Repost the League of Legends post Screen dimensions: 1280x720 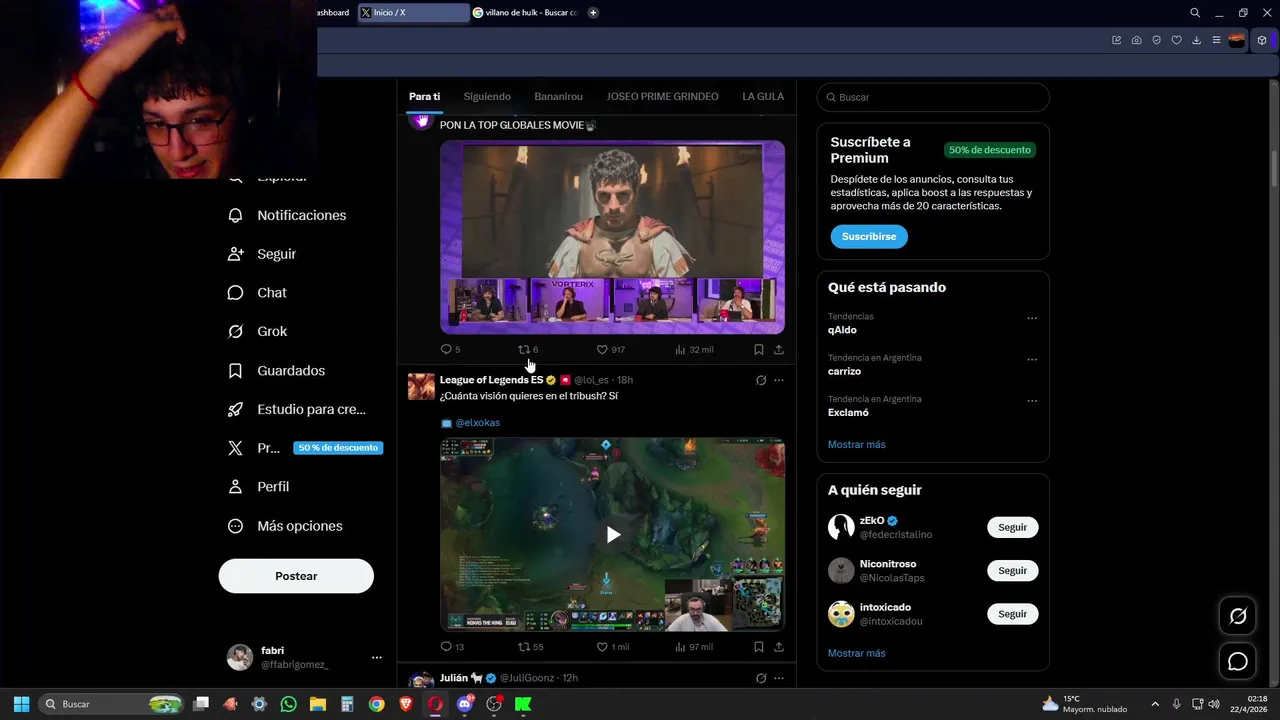[x=530, y=647]
